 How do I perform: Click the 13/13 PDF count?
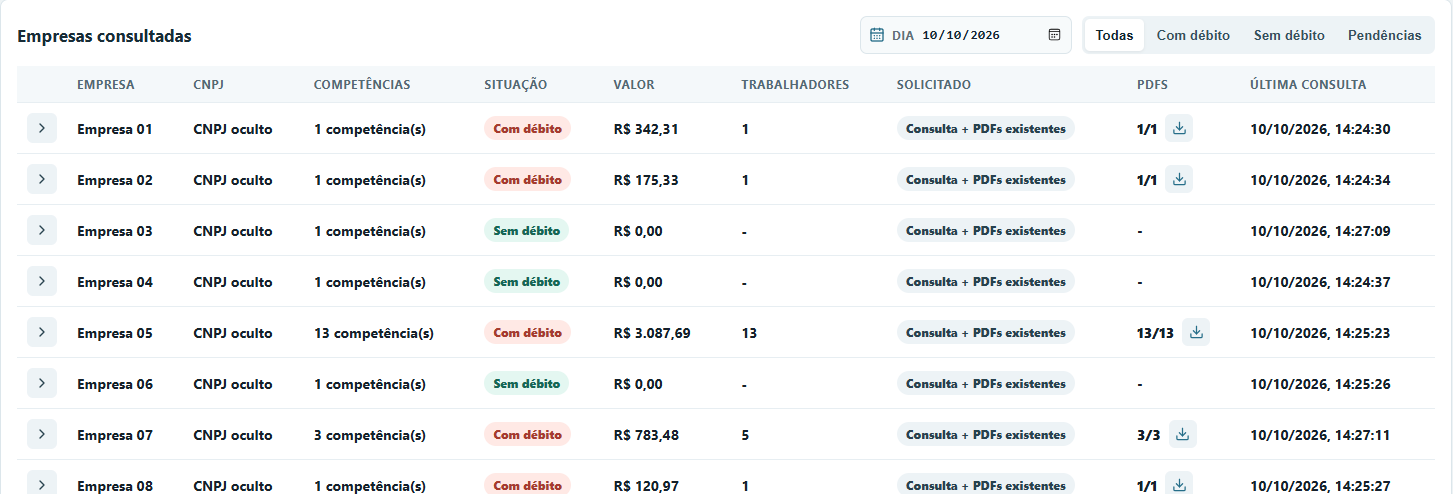coord(1155,333)
